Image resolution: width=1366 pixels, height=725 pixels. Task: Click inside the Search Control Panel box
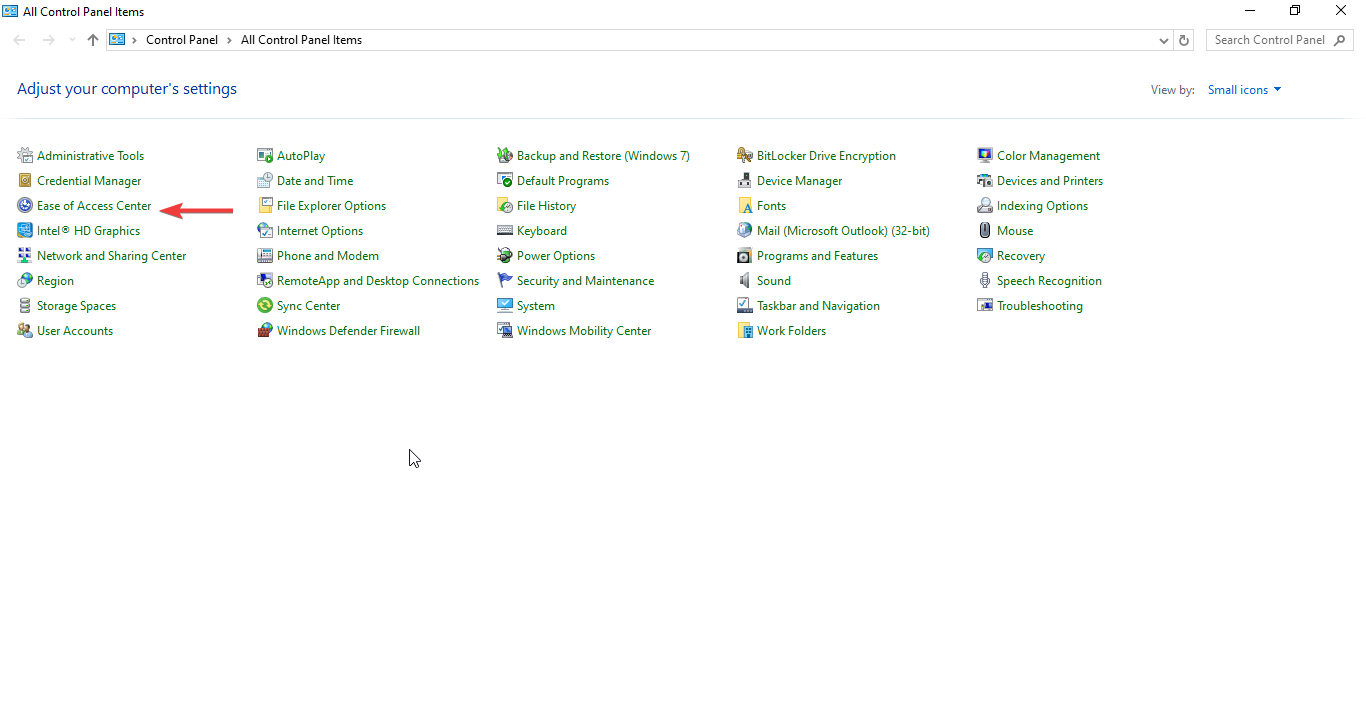pos(1270,39)
